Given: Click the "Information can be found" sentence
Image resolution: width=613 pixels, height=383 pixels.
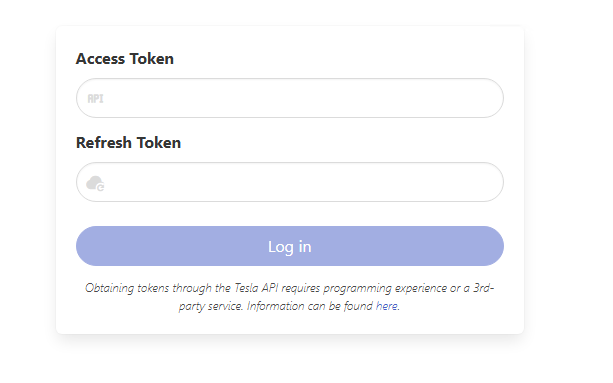Looking at the screenshot, I should 310,306.
